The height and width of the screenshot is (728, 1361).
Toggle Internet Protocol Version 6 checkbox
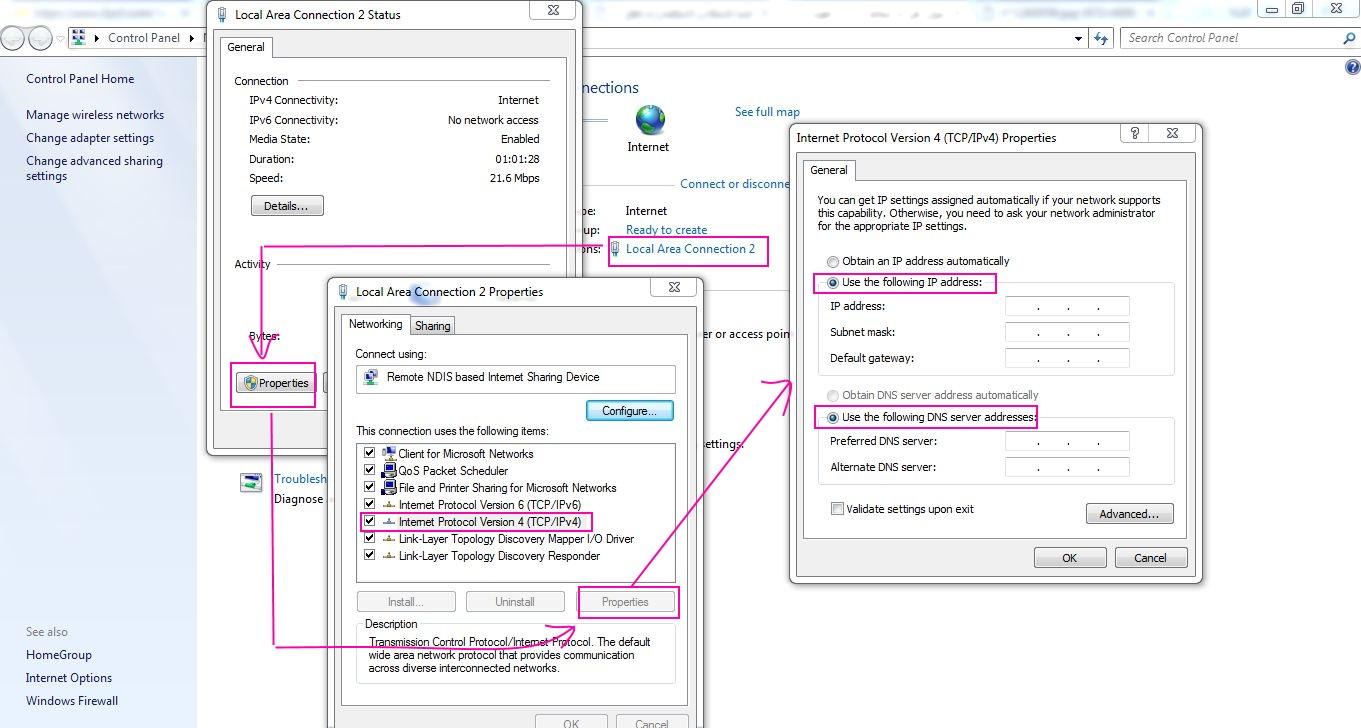click(x=369, y=504)
